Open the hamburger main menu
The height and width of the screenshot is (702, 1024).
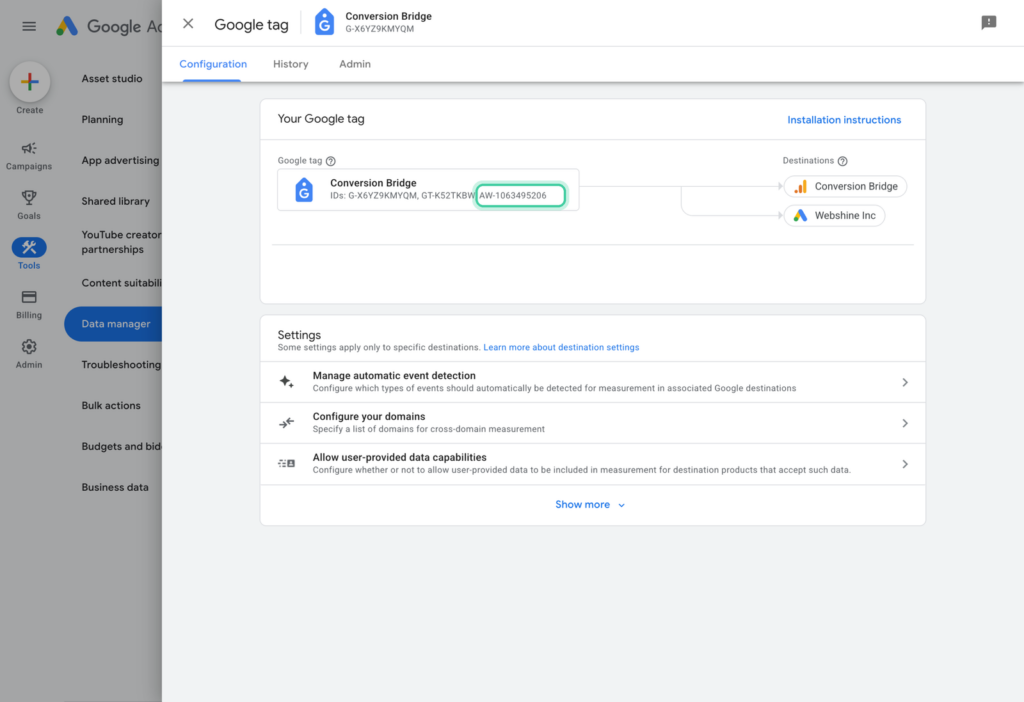29,26
